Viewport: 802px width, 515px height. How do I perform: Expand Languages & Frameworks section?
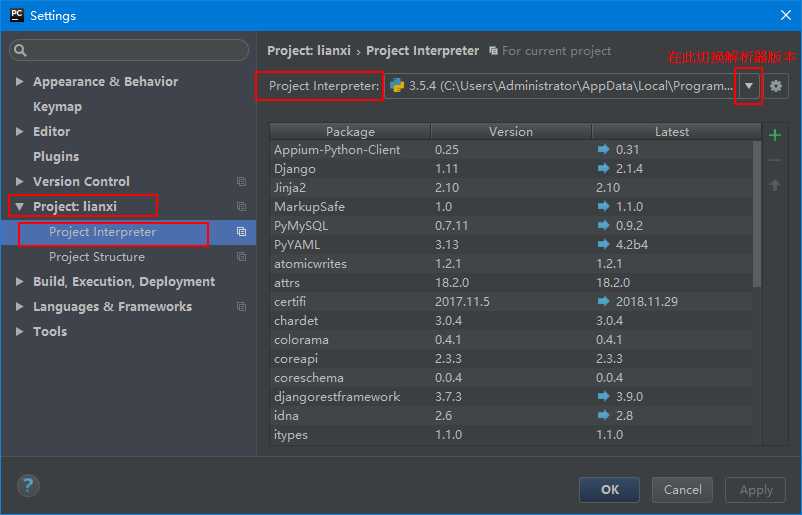[x=19, y=306]
